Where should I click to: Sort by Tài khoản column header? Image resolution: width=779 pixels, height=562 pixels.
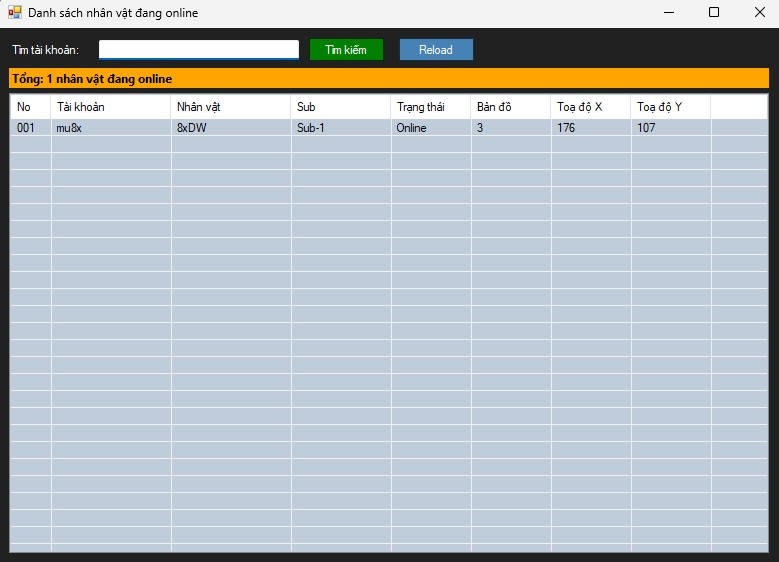110,107
